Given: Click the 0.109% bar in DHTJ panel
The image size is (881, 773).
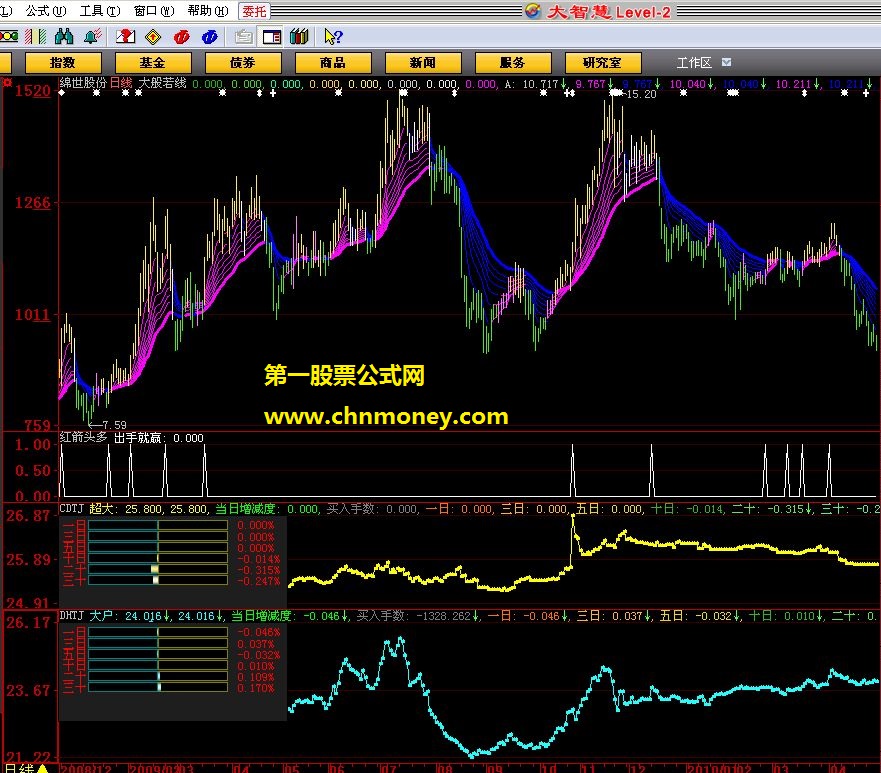Looking at the screenshot, I should [x=158, y=676].
